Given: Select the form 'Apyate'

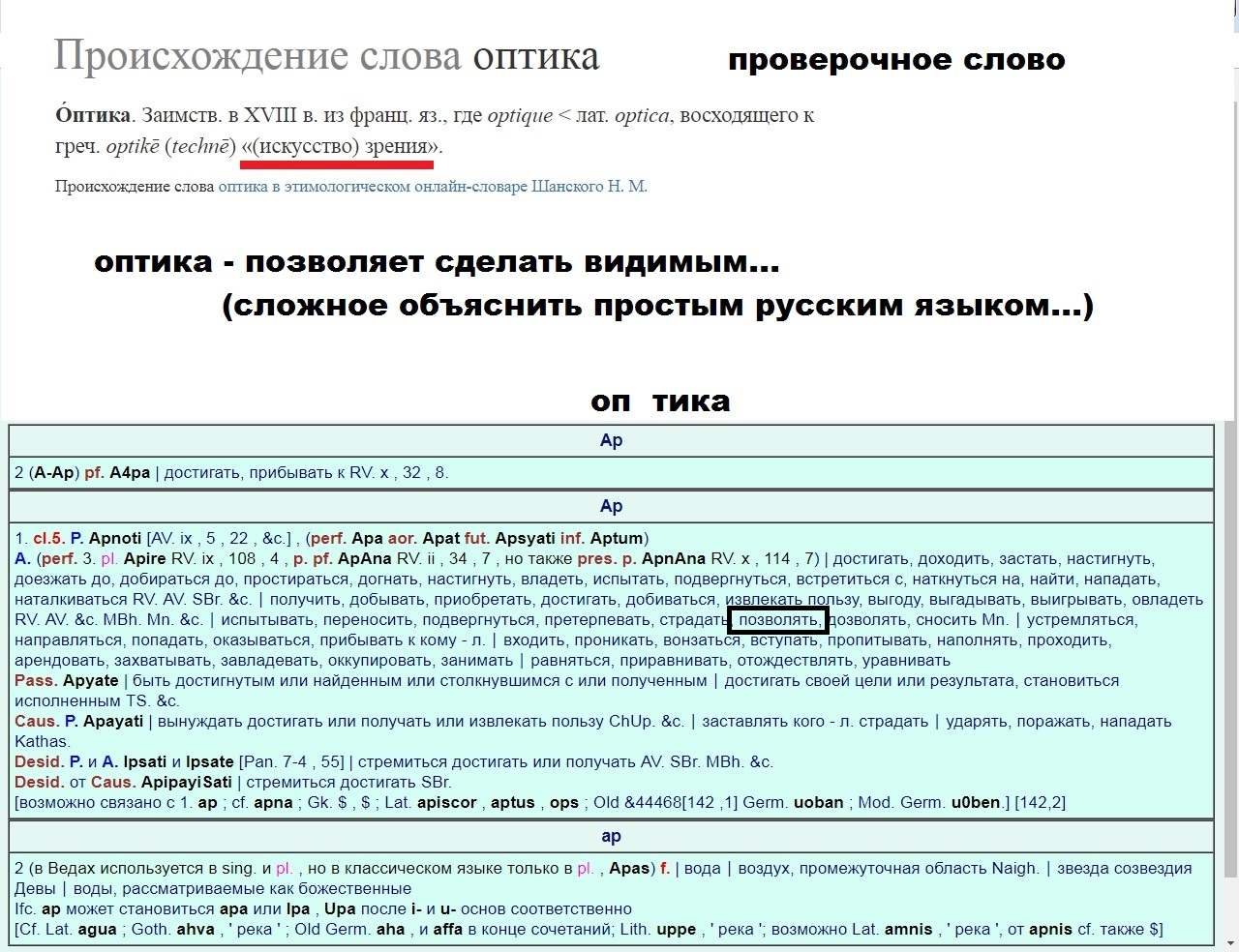Looking at the screenshot, I should 90,681.
